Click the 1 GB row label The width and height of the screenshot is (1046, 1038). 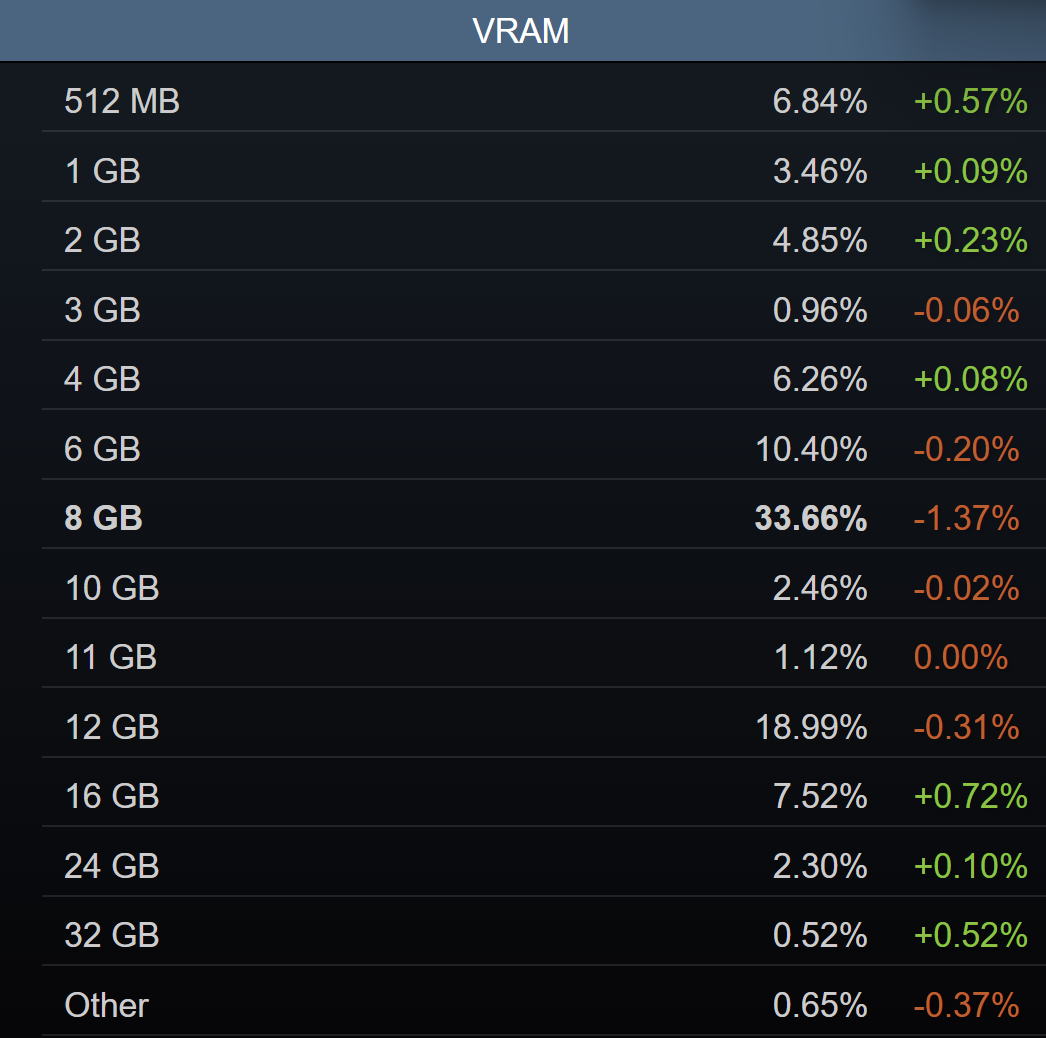pos(102,171)
